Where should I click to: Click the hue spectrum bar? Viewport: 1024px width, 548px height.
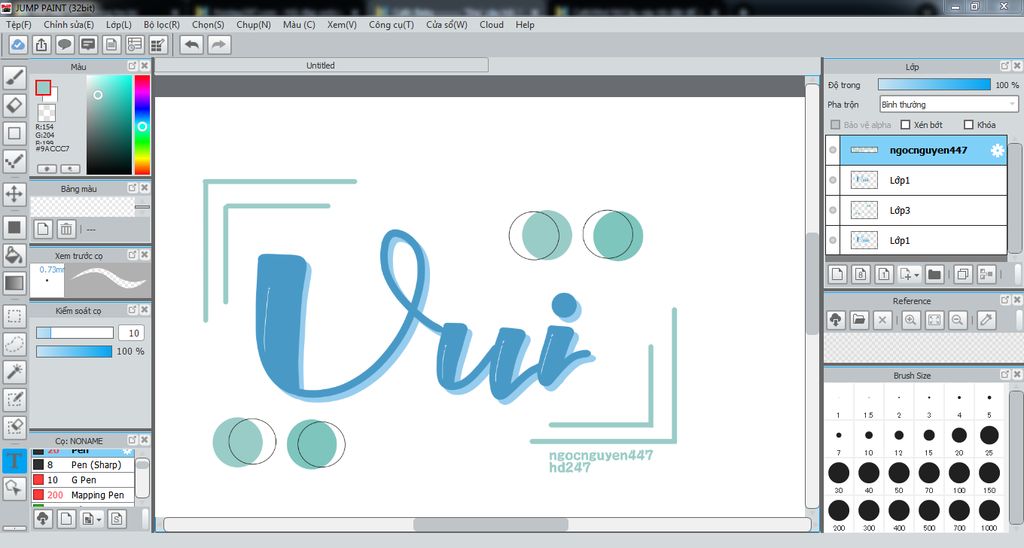[x=142, y=125]
